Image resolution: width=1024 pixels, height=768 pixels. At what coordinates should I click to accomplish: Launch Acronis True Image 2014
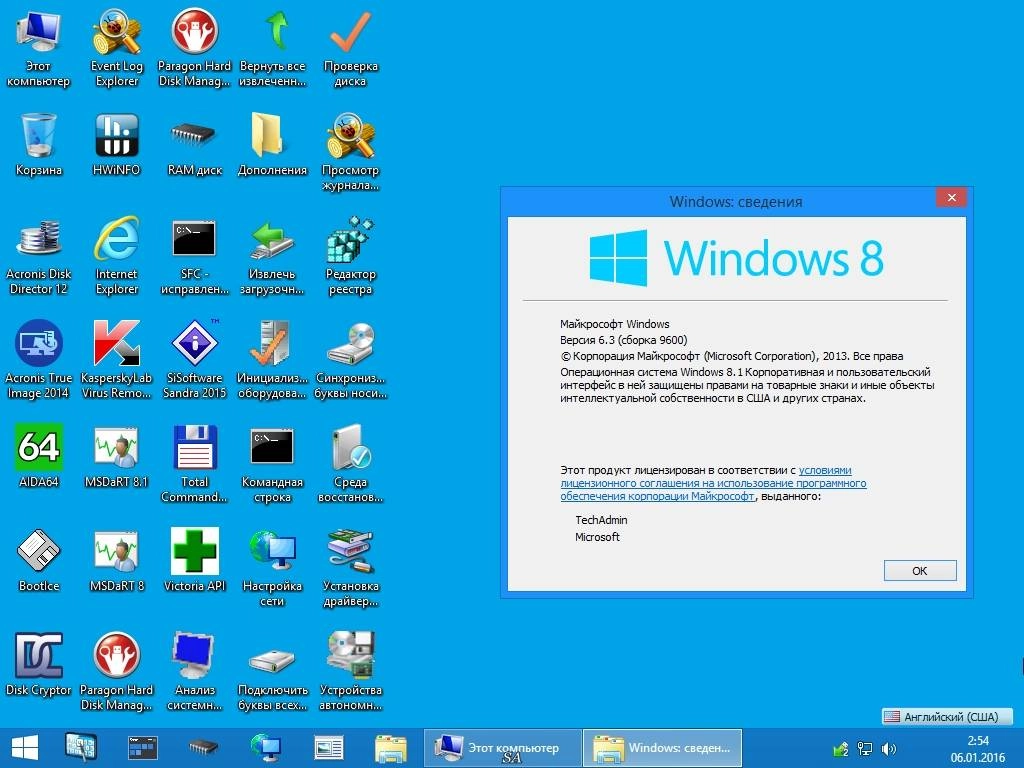(x=39, y=359)
